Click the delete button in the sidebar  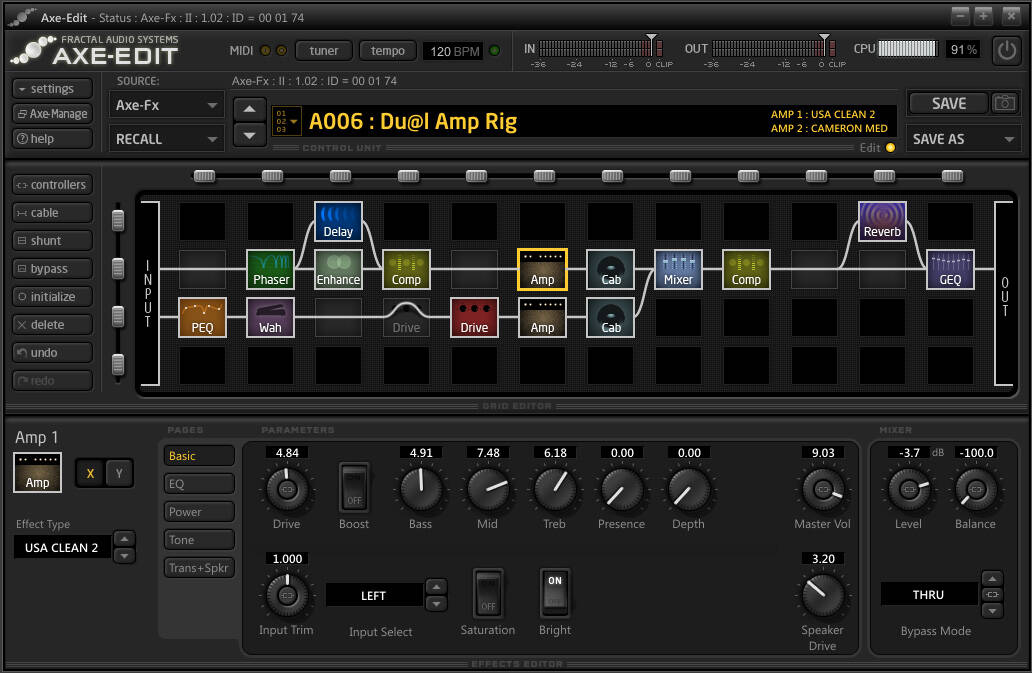(x=52, y=324)
